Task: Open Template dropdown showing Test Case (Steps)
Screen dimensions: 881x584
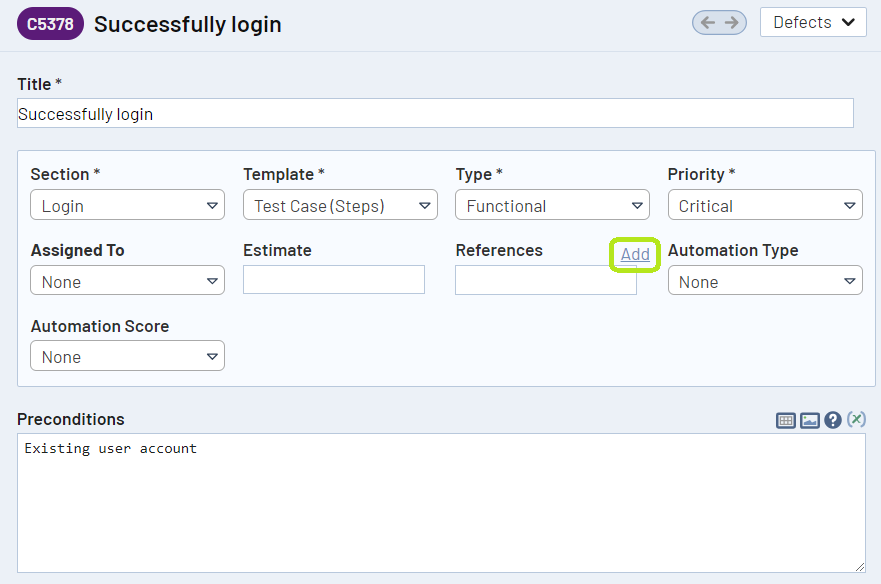Action: [x=340, y=206]
